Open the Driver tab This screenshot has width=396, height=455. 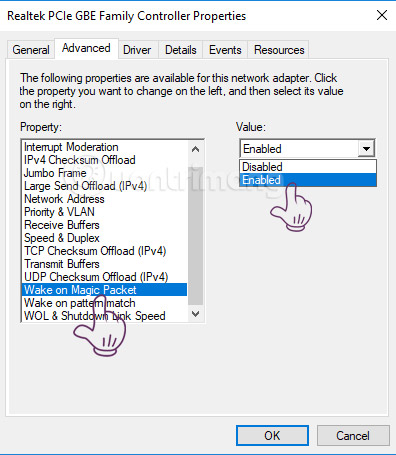tap(137, 50)
